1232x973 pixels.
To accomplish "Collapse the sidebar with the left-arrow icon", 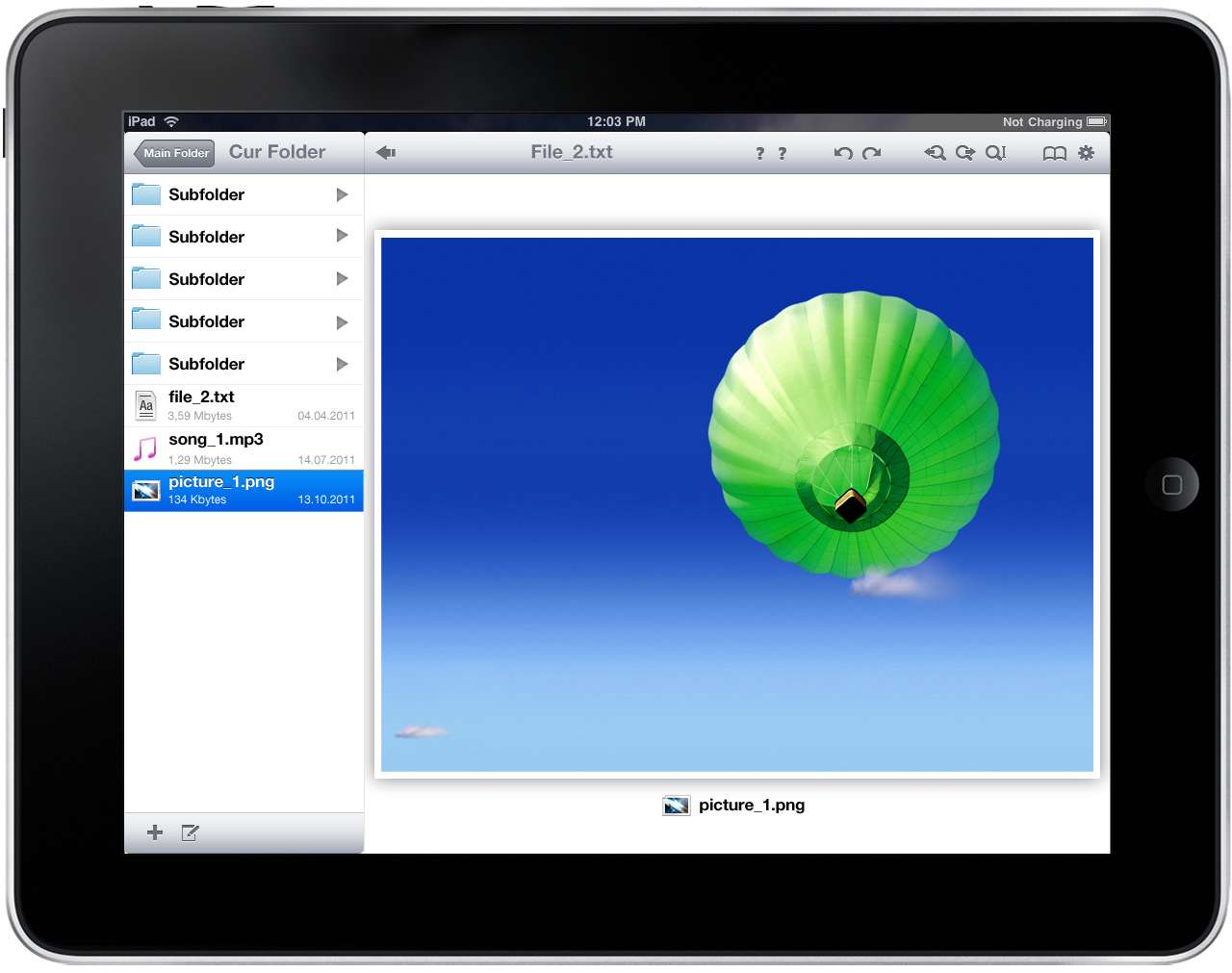I will click(x=386, y=152).
